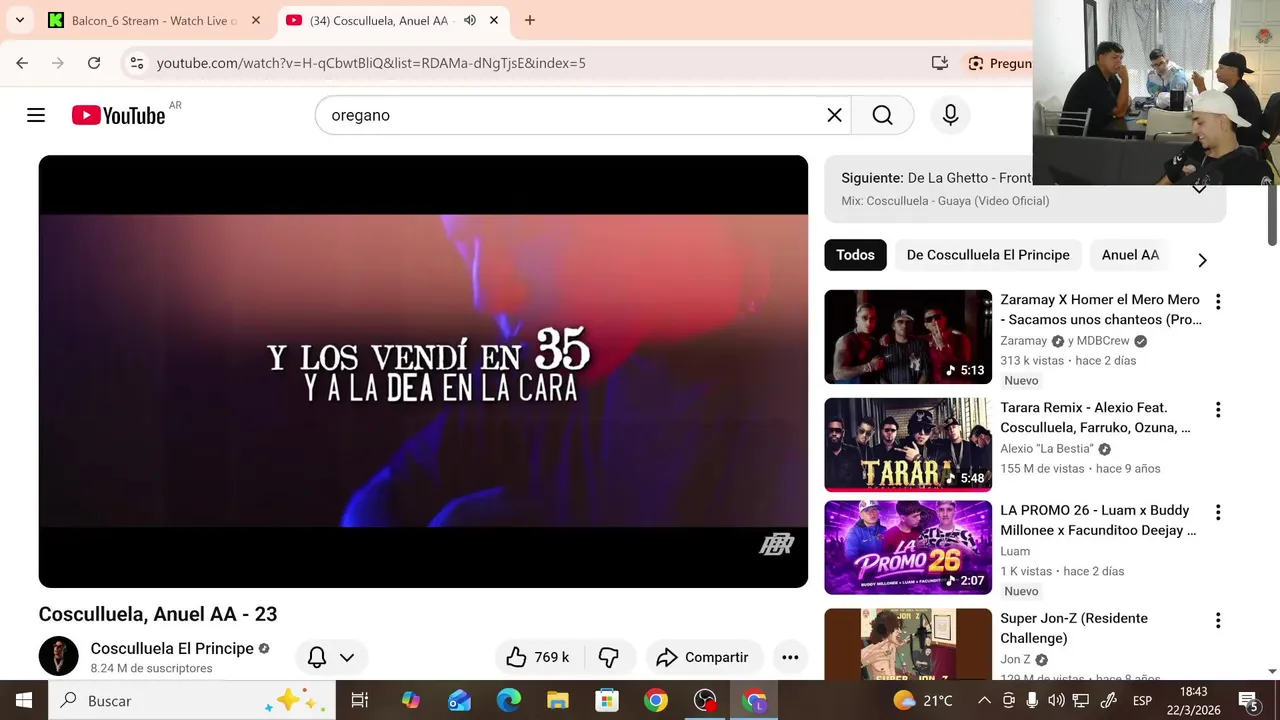Select De Cosculluela El Principe chip
1280x720 pixels.
988,255
